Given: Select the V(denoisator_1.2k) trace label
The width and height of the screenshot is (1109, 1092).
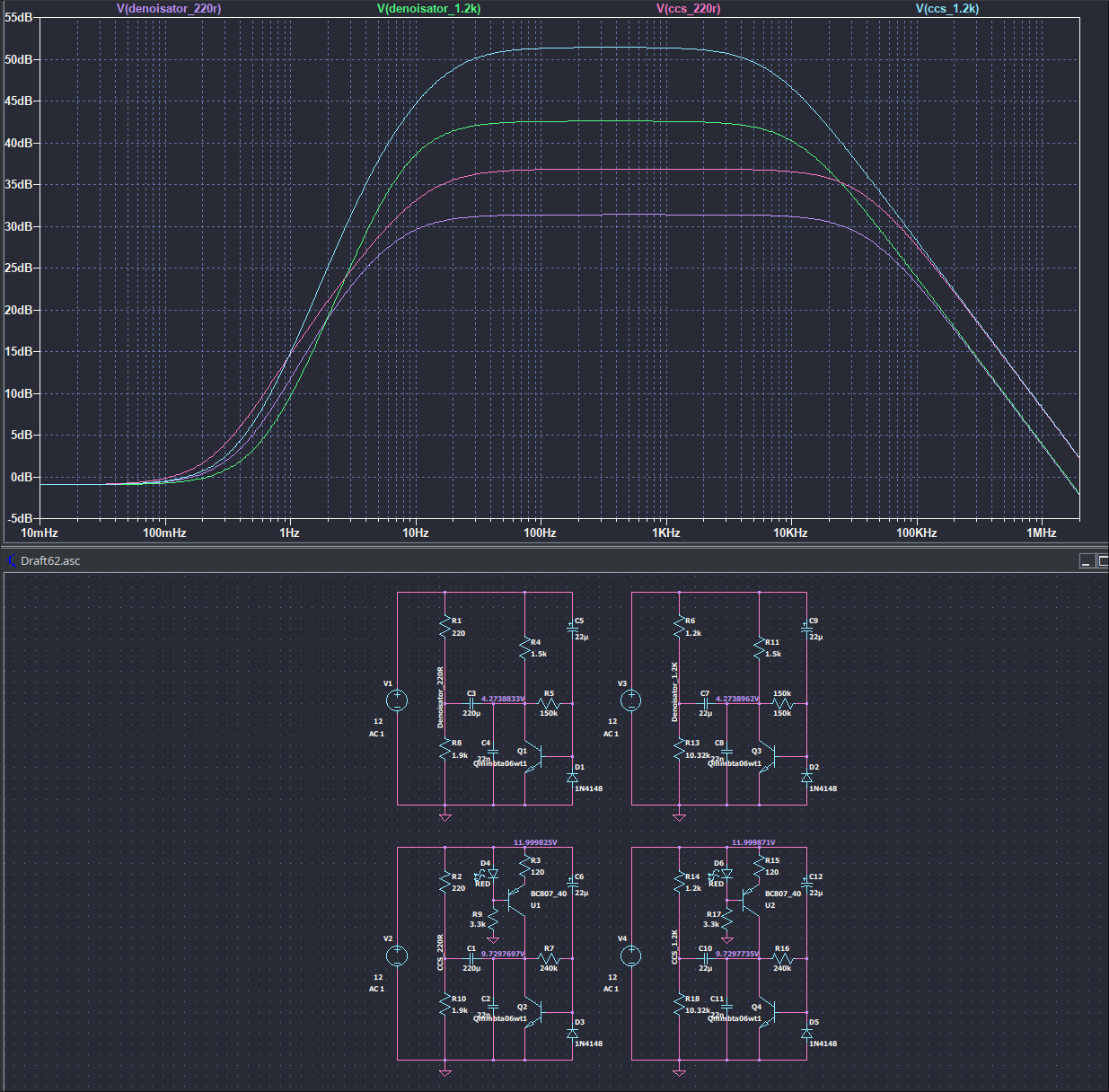Looking at the screenshot, I should point(429,8).
